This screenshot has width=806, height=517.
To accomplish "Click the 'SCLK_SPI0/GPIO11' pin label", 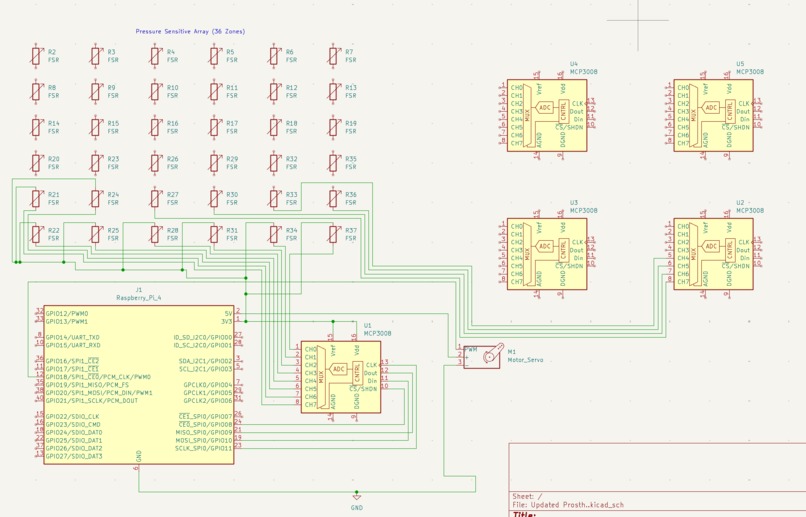I will [204, 448].
